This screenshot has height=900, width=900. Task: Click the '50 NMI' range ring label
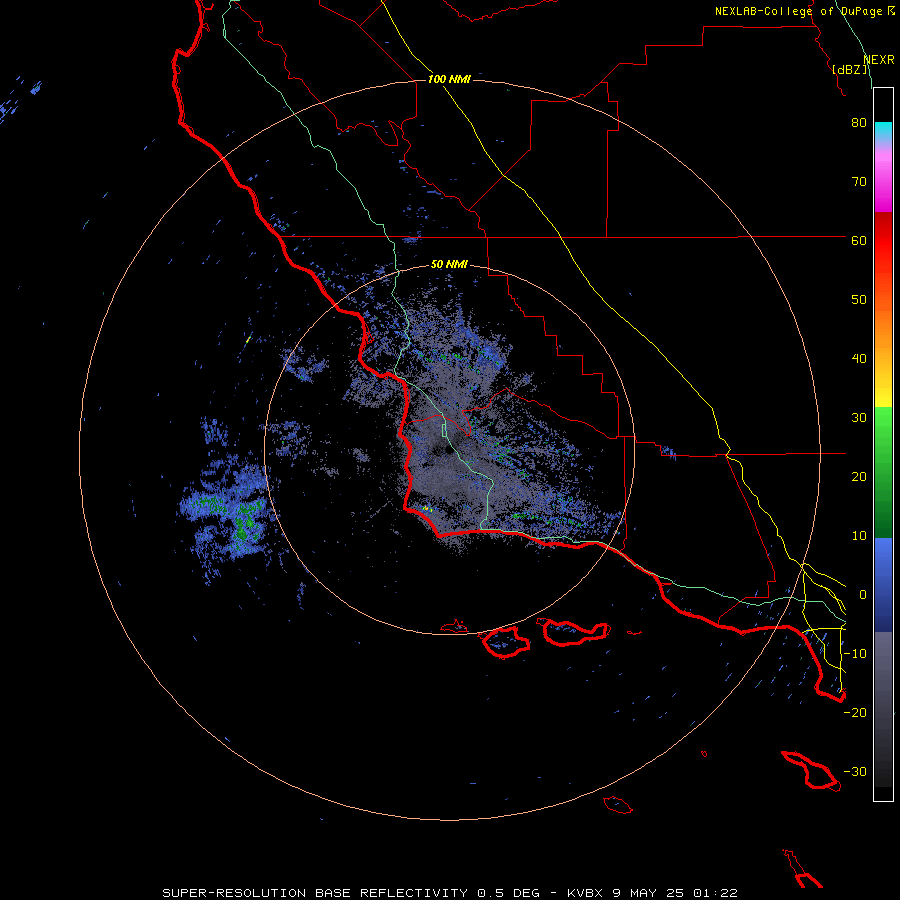449,264
